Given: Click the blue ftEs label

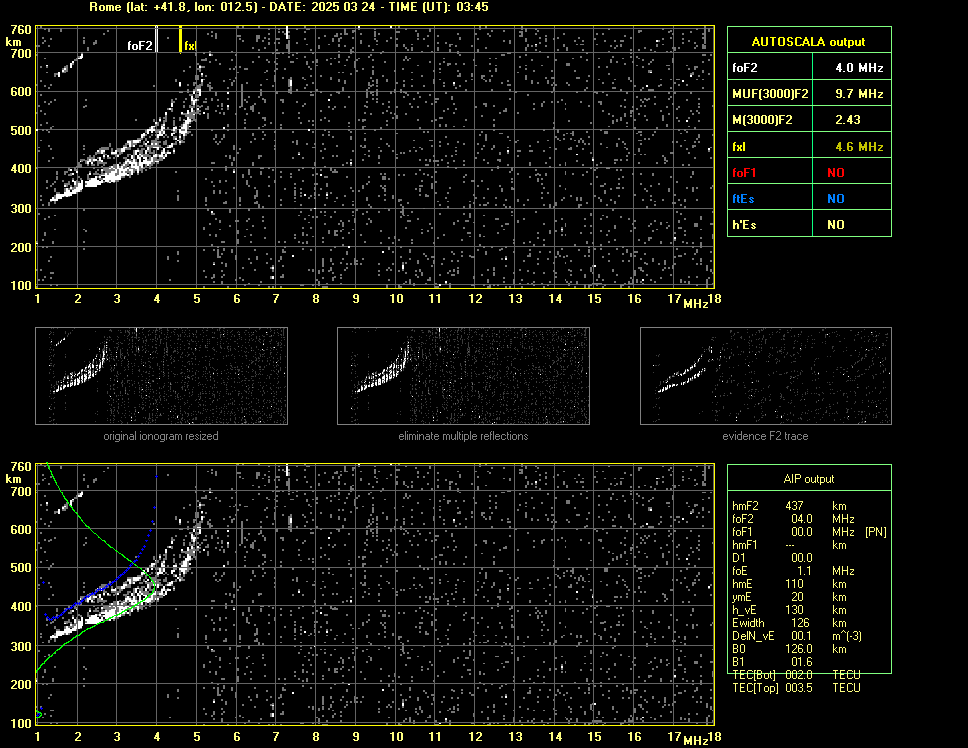Looking at the screenshot, I should click(743, 199).
